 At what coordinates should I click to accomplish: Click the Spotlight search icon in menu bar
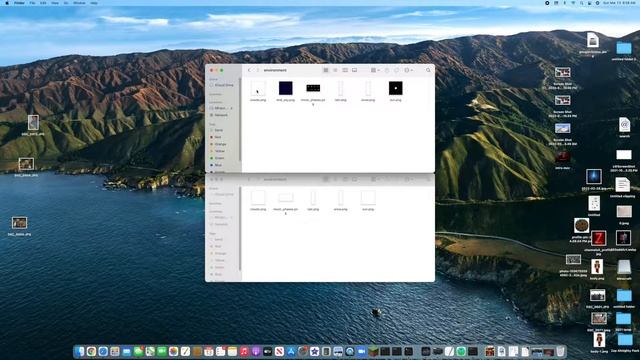[581, 3]
